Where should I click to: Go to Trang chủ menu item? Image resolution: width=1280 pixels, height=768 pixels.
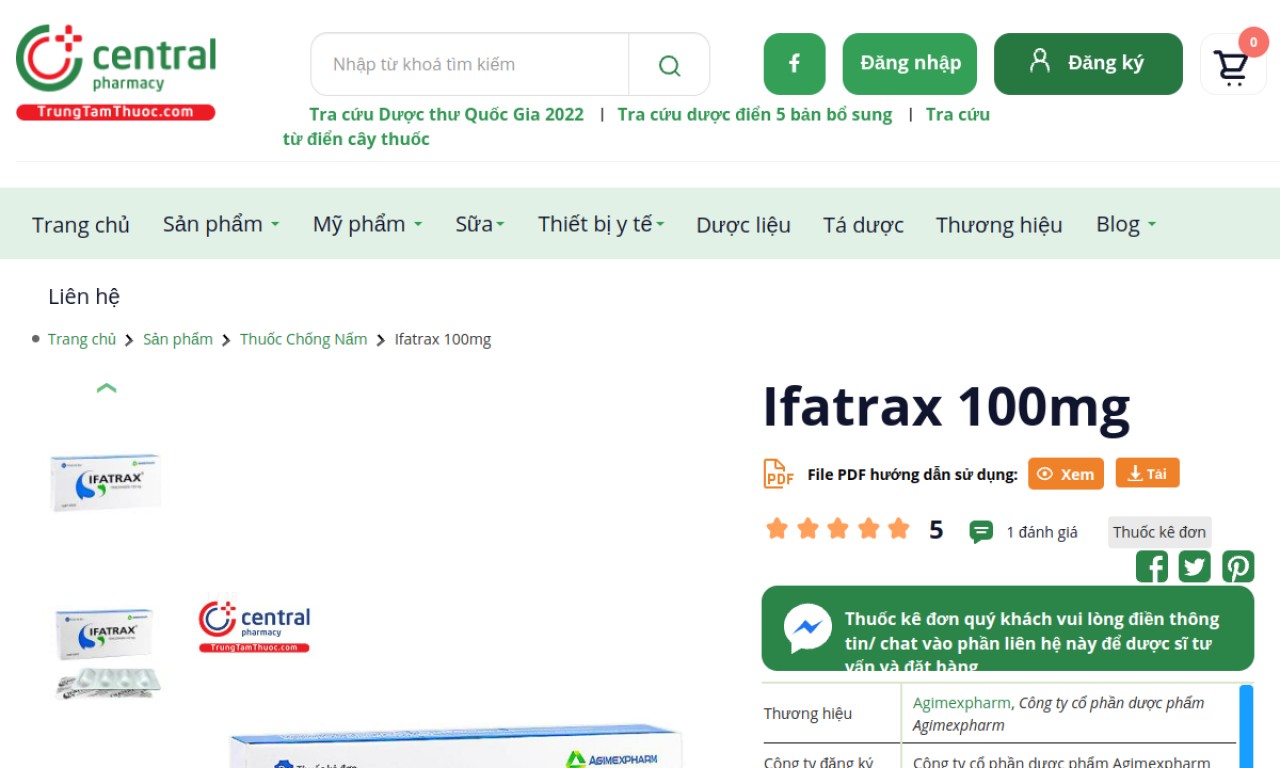pos(81,225)
